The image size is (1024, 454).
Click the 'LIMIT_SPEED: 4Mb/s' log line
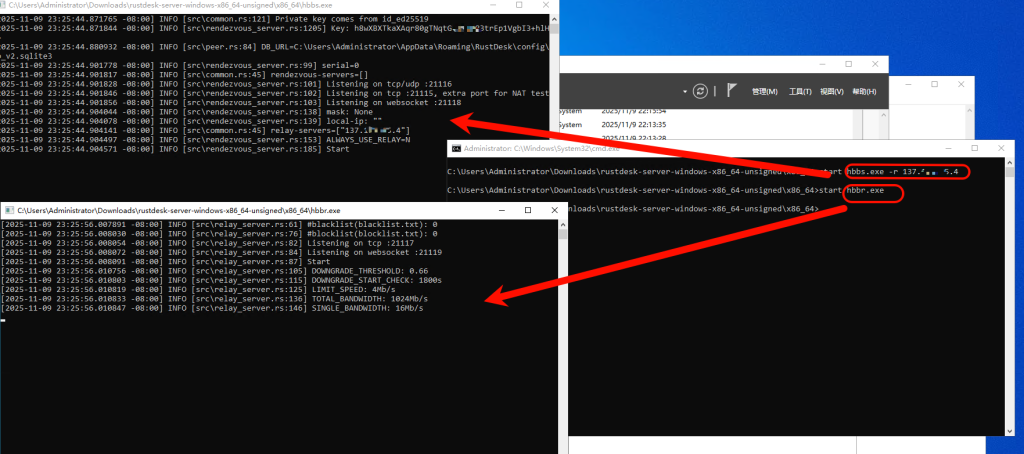point(198,289)
